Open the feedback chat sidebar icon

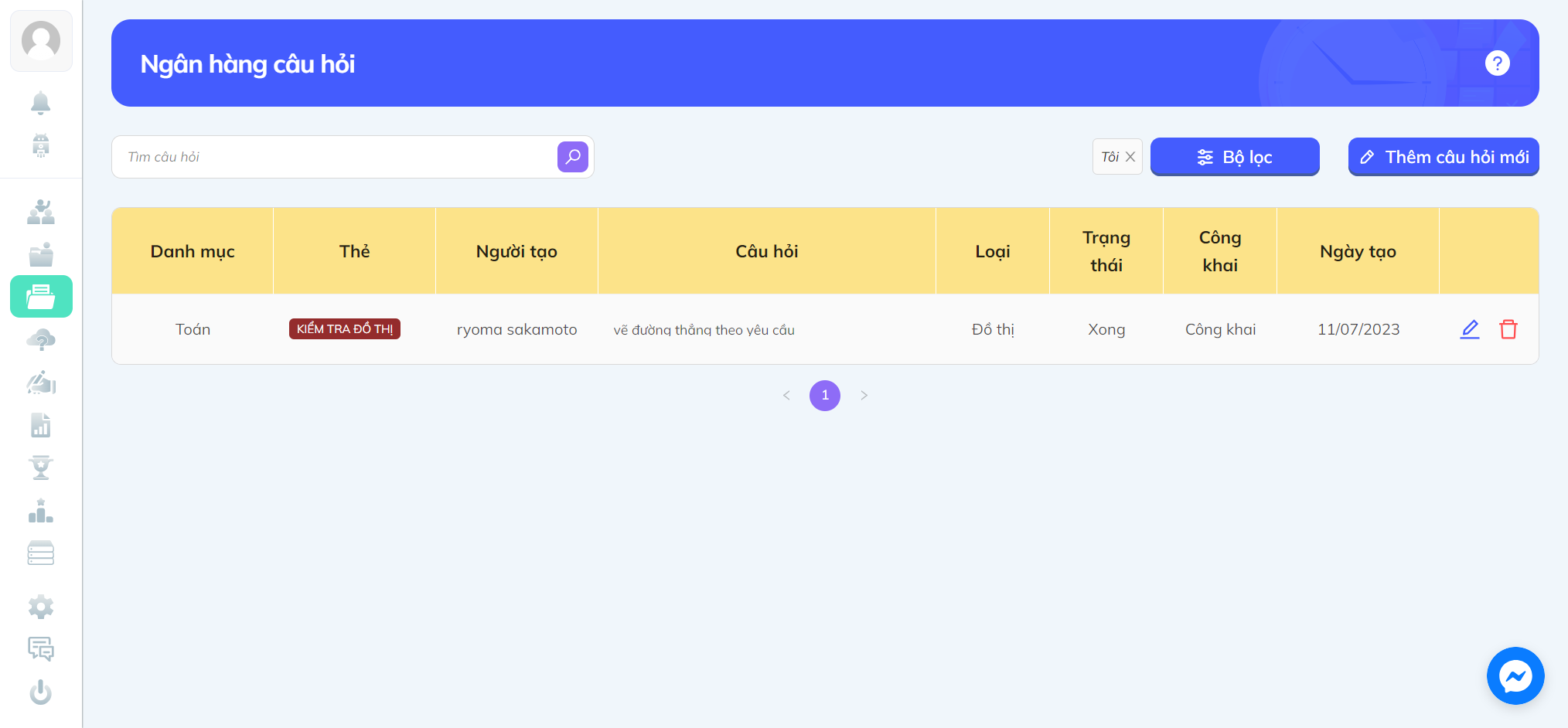coord(41,649)
